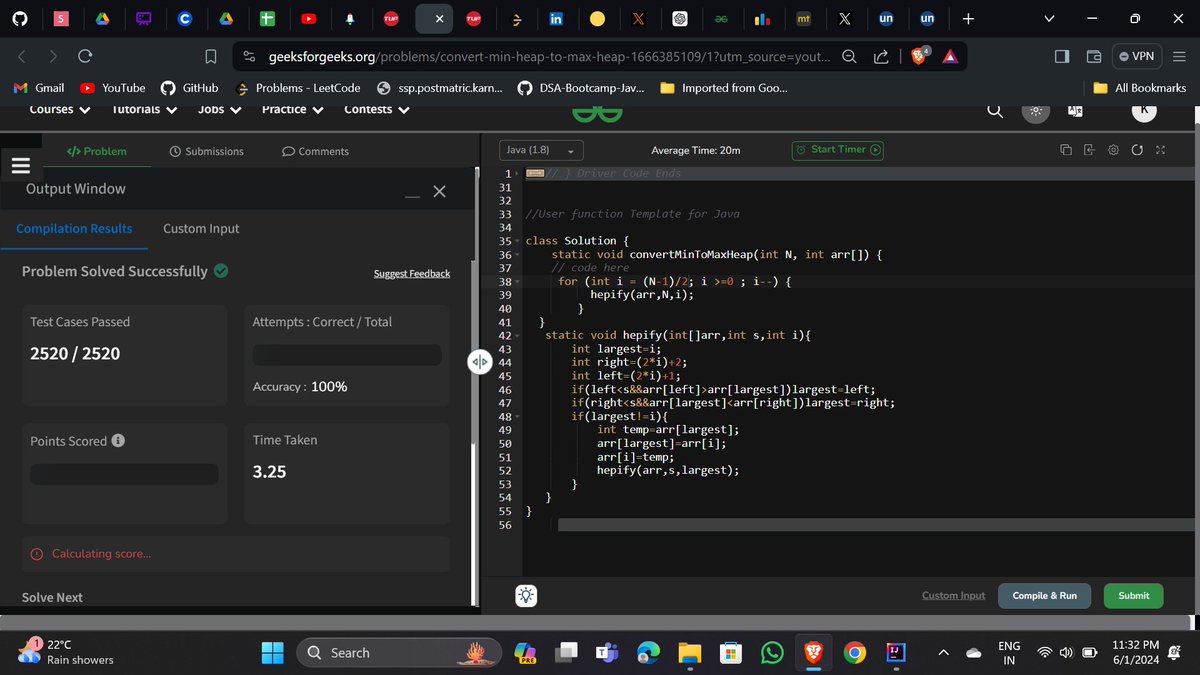Image resolution: width=1200 pixels, height=675 pixels.
Task: Click the zoom magnifier icon in the address bar
Action: coord(849,57)
